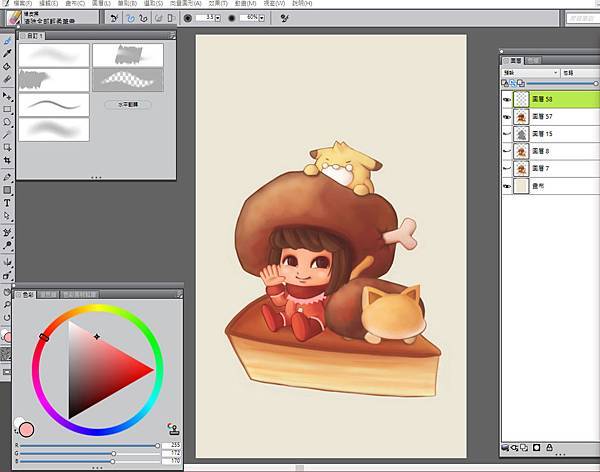Select the thin wavy stroke brush thumbnail

(x=54, y=105)
